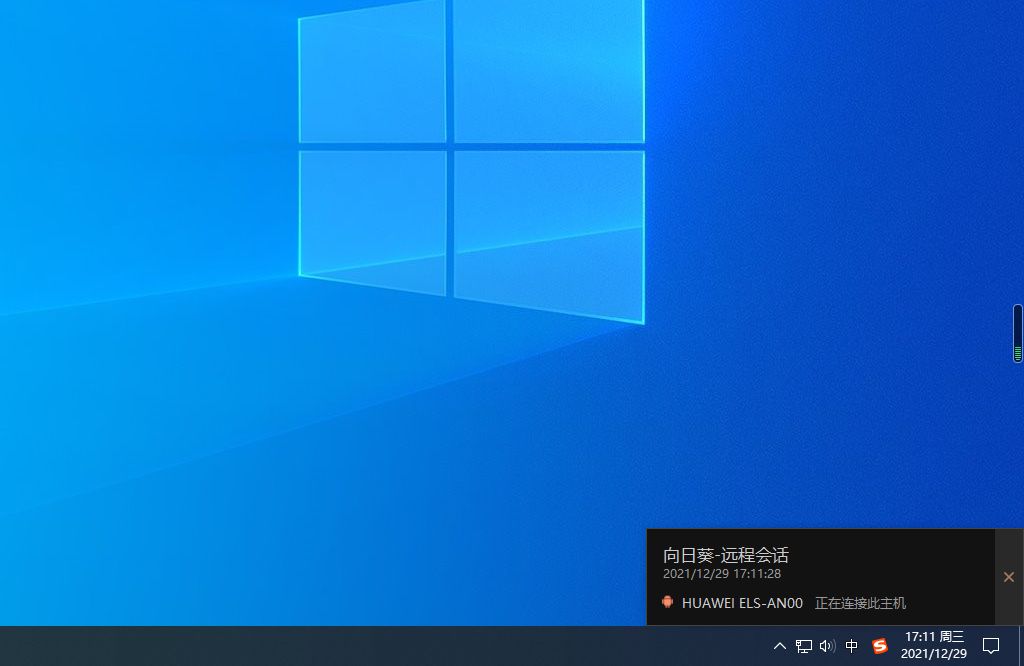Click the Show desktop strip on the taskbar

pyautogui.click(x=1021, y=646)
